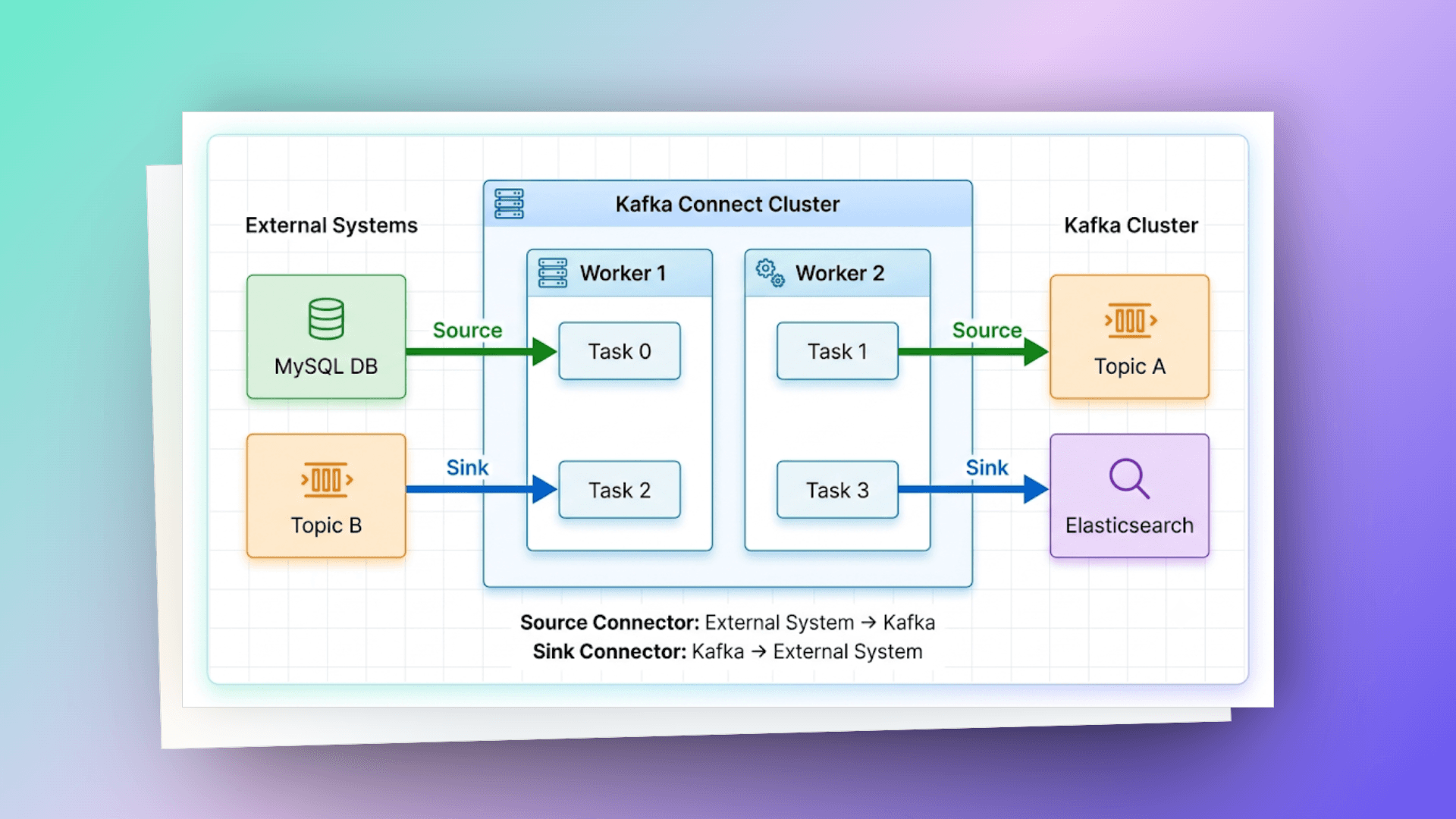Select the Task 2 box
This screenshot has height=819, width=1456.
point(620,490)
